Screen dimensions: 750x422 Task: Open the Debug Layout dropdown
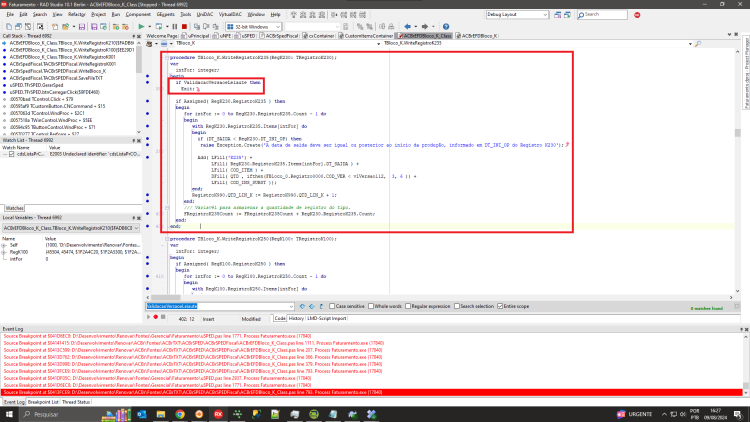(517, 15)
